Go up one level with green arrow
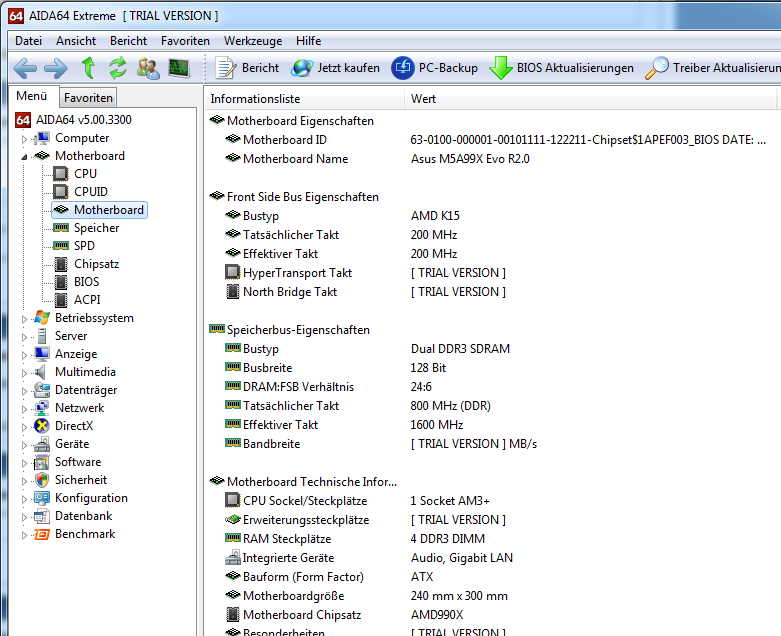Screen dimensions: 781x636 point(88,68)
